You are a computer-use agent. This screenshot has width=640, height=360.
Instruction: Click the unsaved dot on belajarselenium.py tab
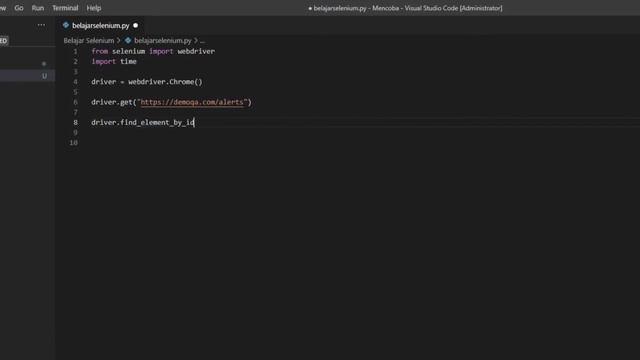tap(136, 25)
